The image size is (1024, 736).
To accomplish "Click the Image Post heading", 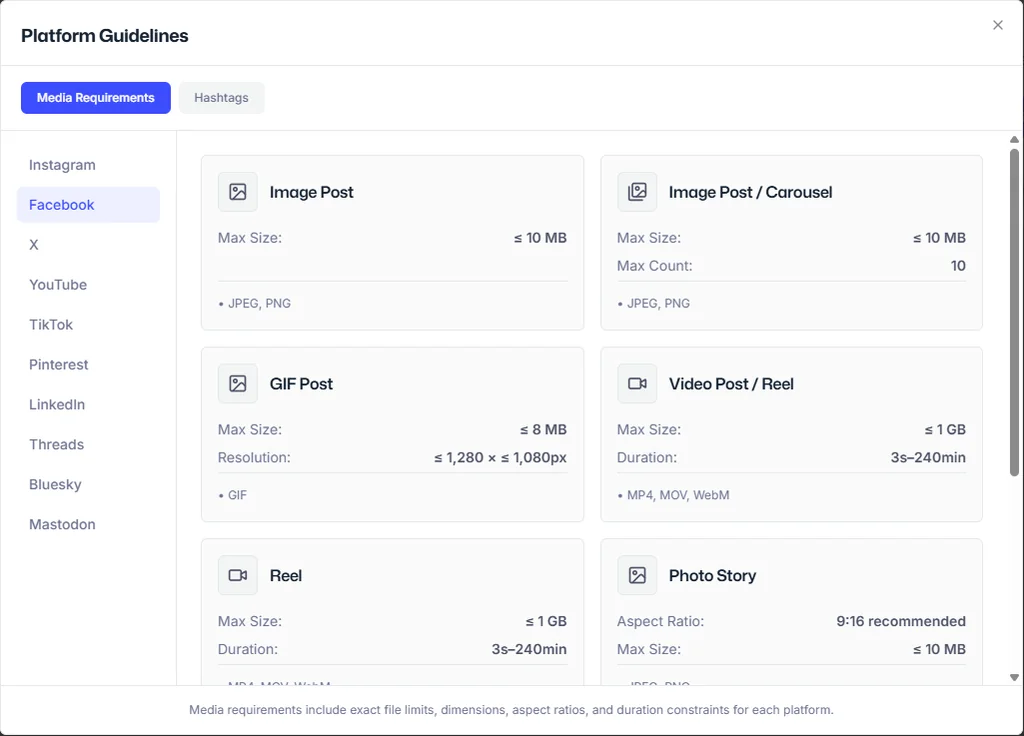I will coord(312,192).
